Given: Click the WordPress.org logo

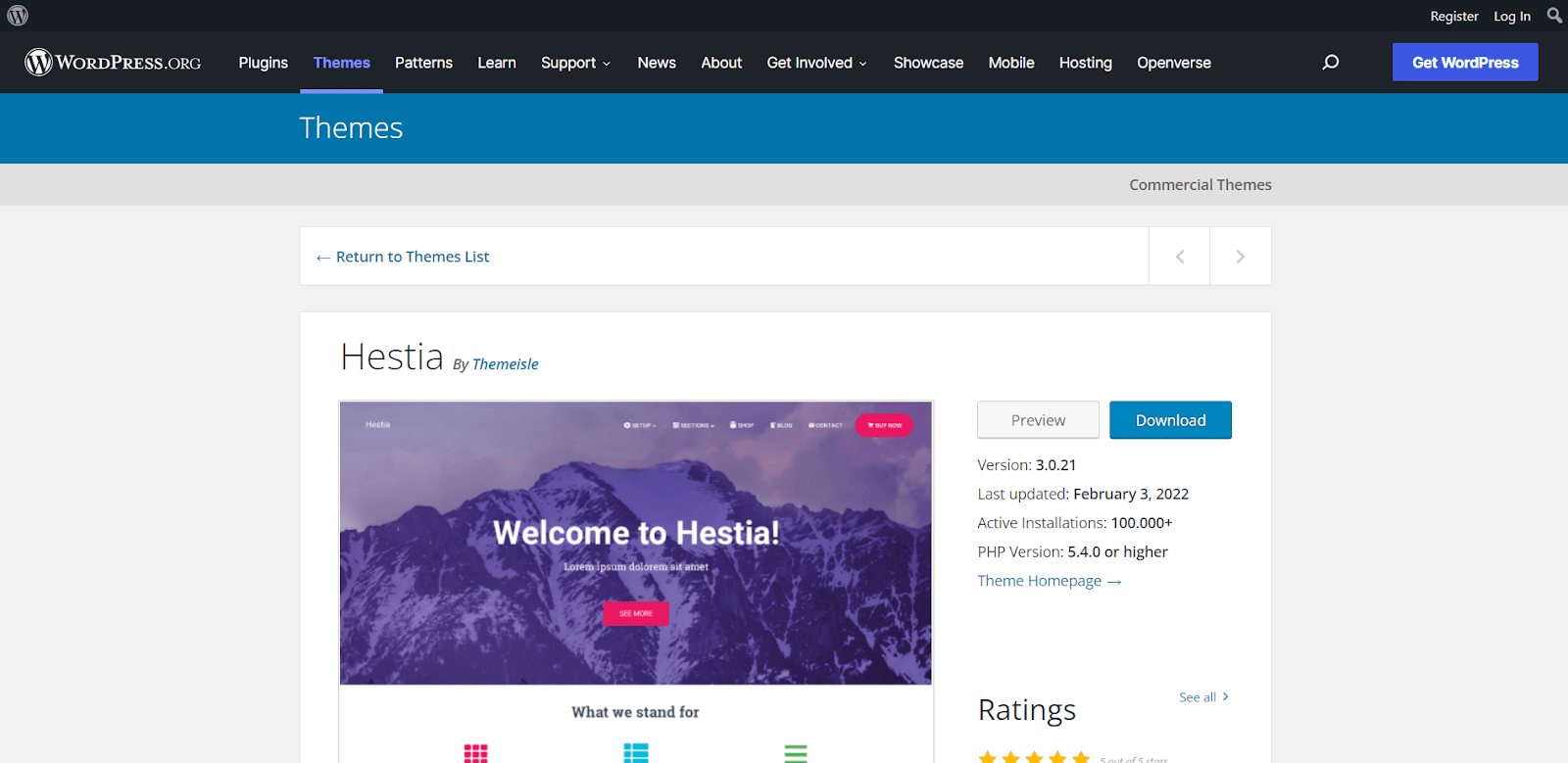Looking at the screenshot, I should (x=113, y=63).
